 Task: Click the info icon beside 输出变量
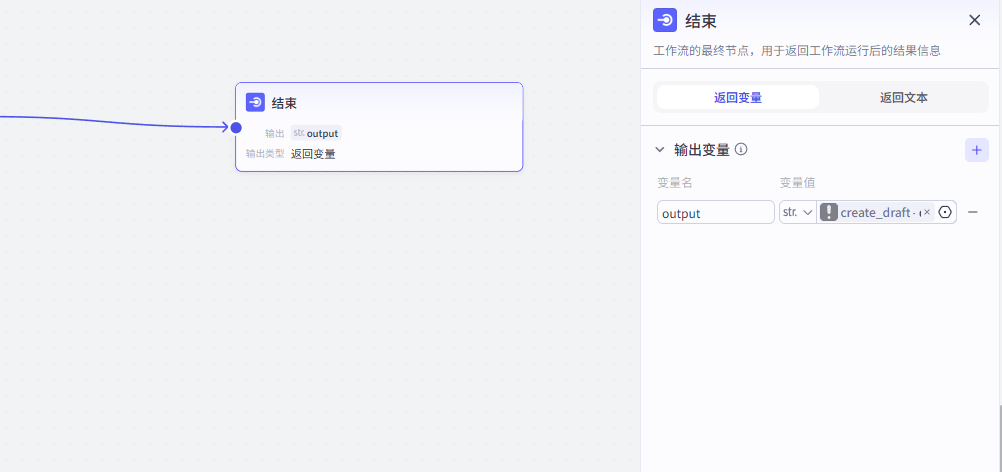(741, 149)
